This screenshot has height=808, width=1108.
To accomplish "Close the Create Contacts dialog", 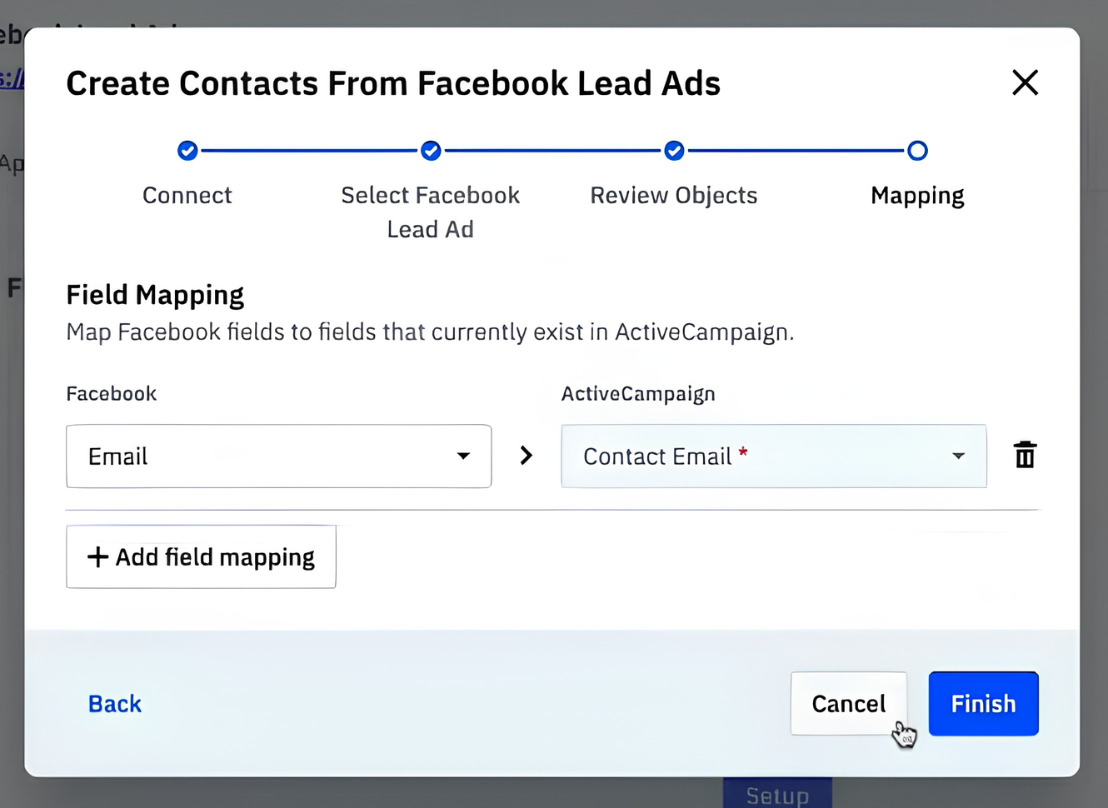I will click(1025, 83).
